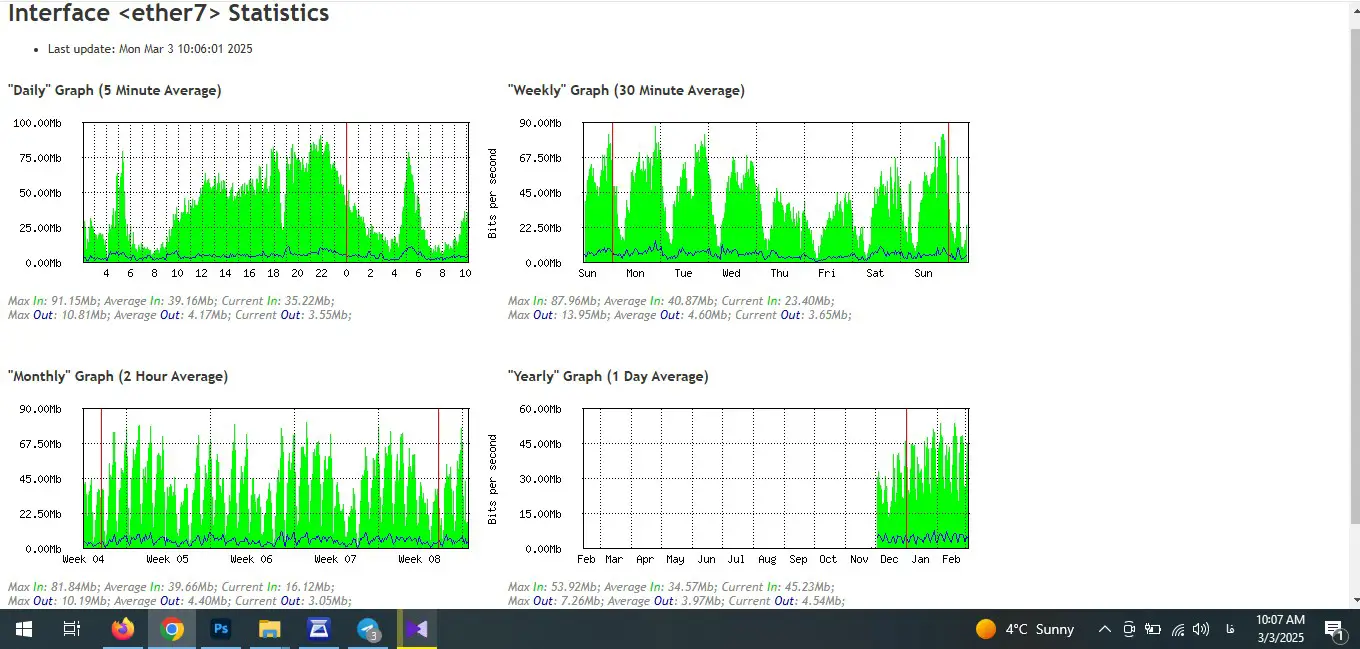Image resolution: width=1360 pixels, height=649 pixels.
Task: Open Task View from the taskbar
Action: pyautogui.click(x=72, y=629)
